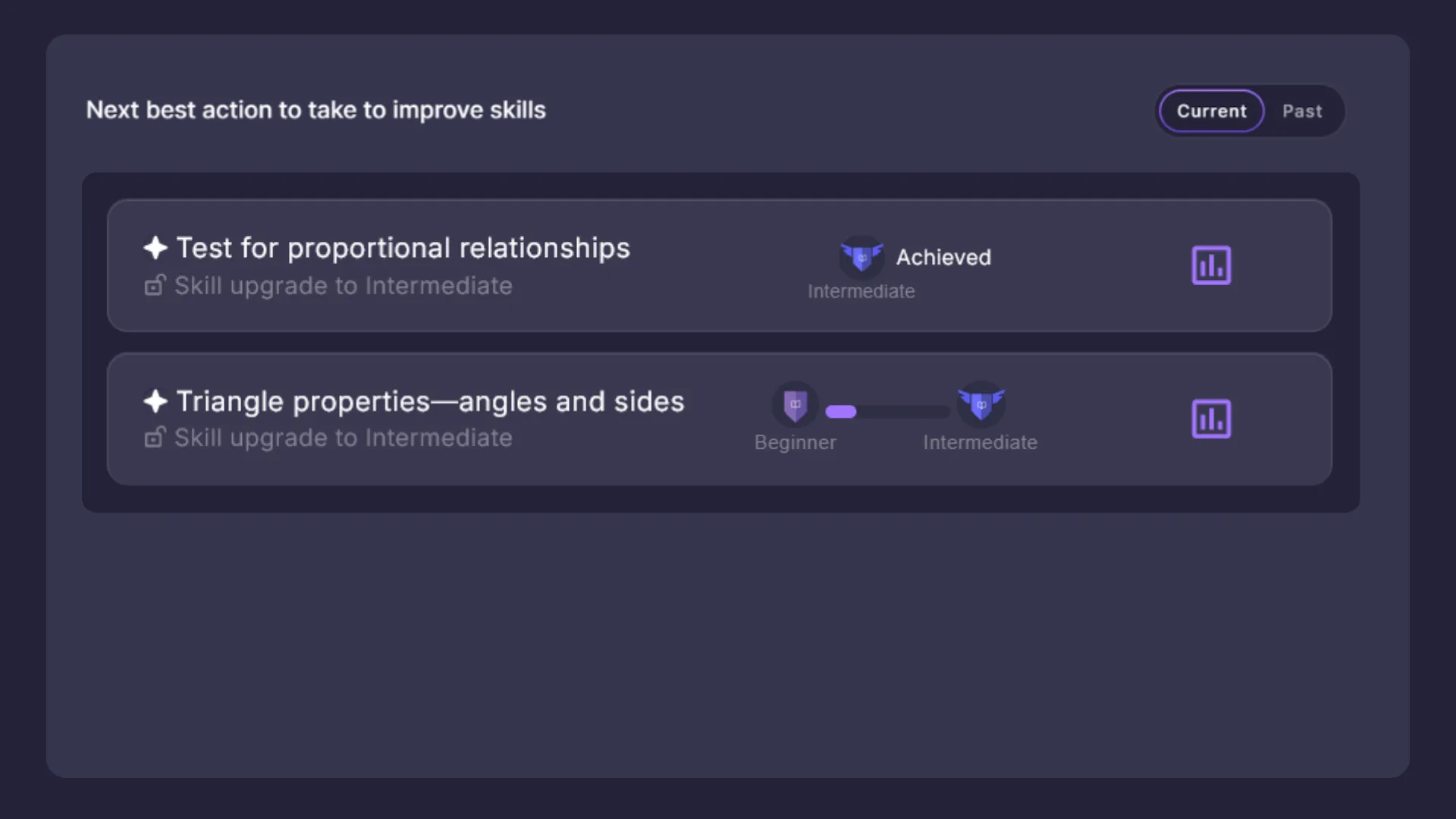
Task: Click Intermediate label in Triangle properties row
Action: [x=980, y=442]
